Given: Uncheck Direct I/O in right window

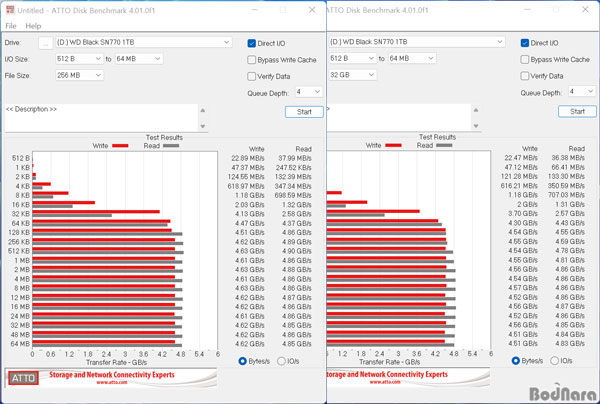Looking at the screenshot, I should click(x=525, y=43).
